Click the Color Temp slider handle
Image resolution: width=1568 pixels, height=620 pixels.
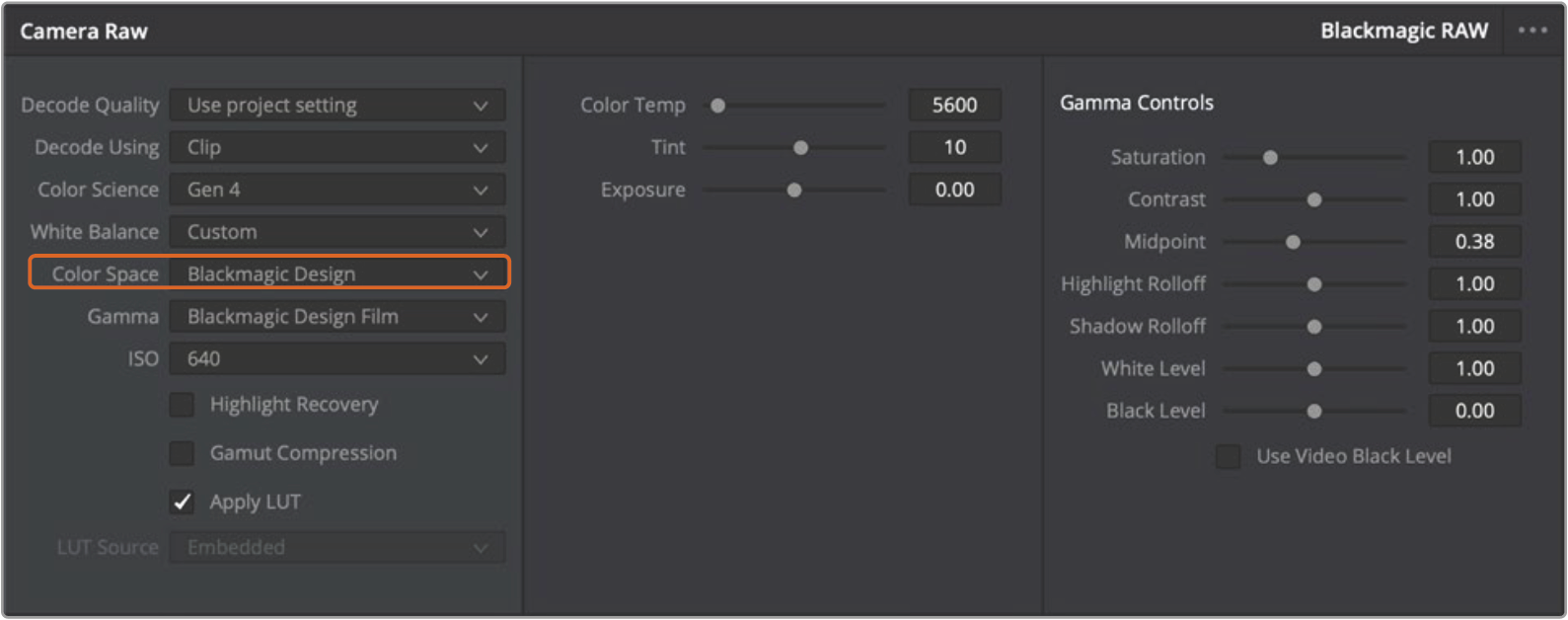pos(718,106)
